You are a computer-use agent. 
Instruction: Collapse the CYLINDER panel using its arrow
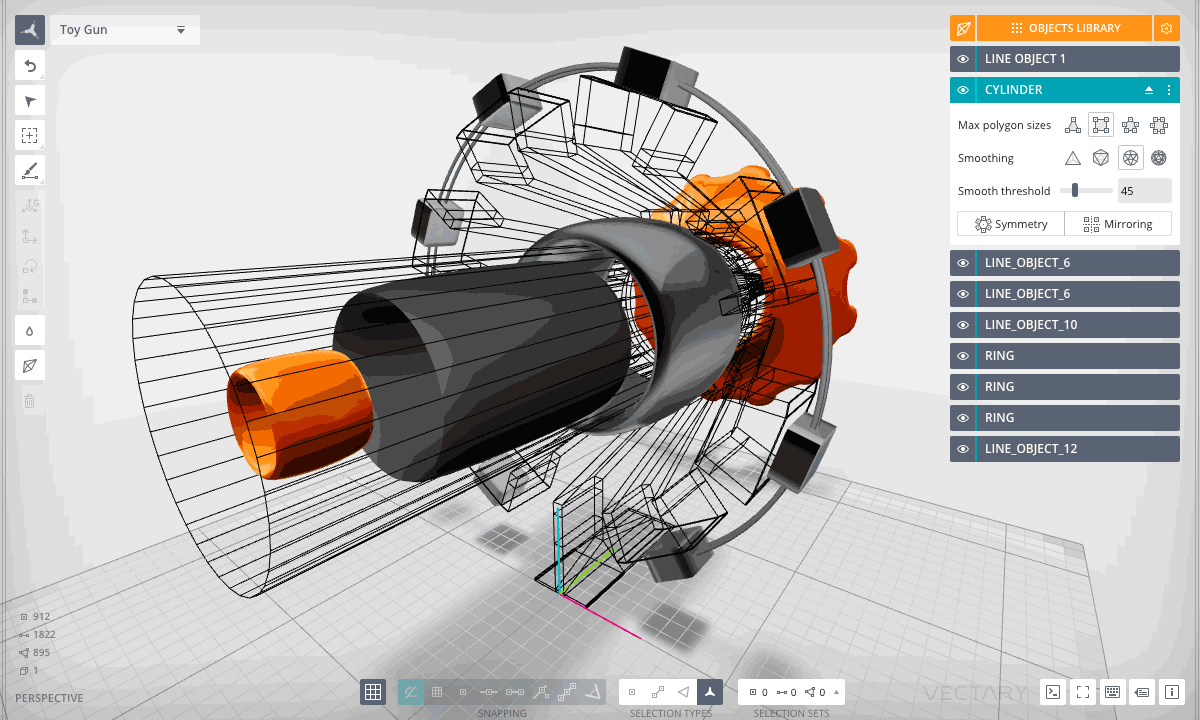(x=1148, y=90)
